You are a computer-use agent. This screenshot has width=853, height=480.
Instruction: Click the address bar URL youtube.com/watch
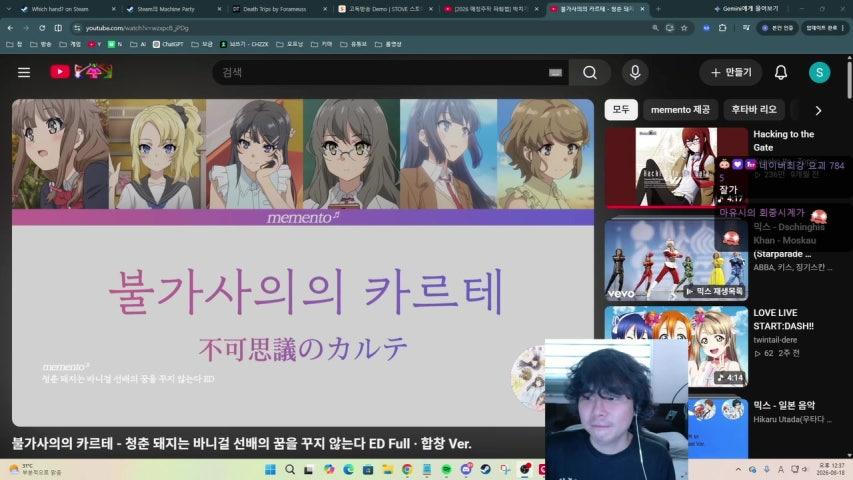coord(137,28)
